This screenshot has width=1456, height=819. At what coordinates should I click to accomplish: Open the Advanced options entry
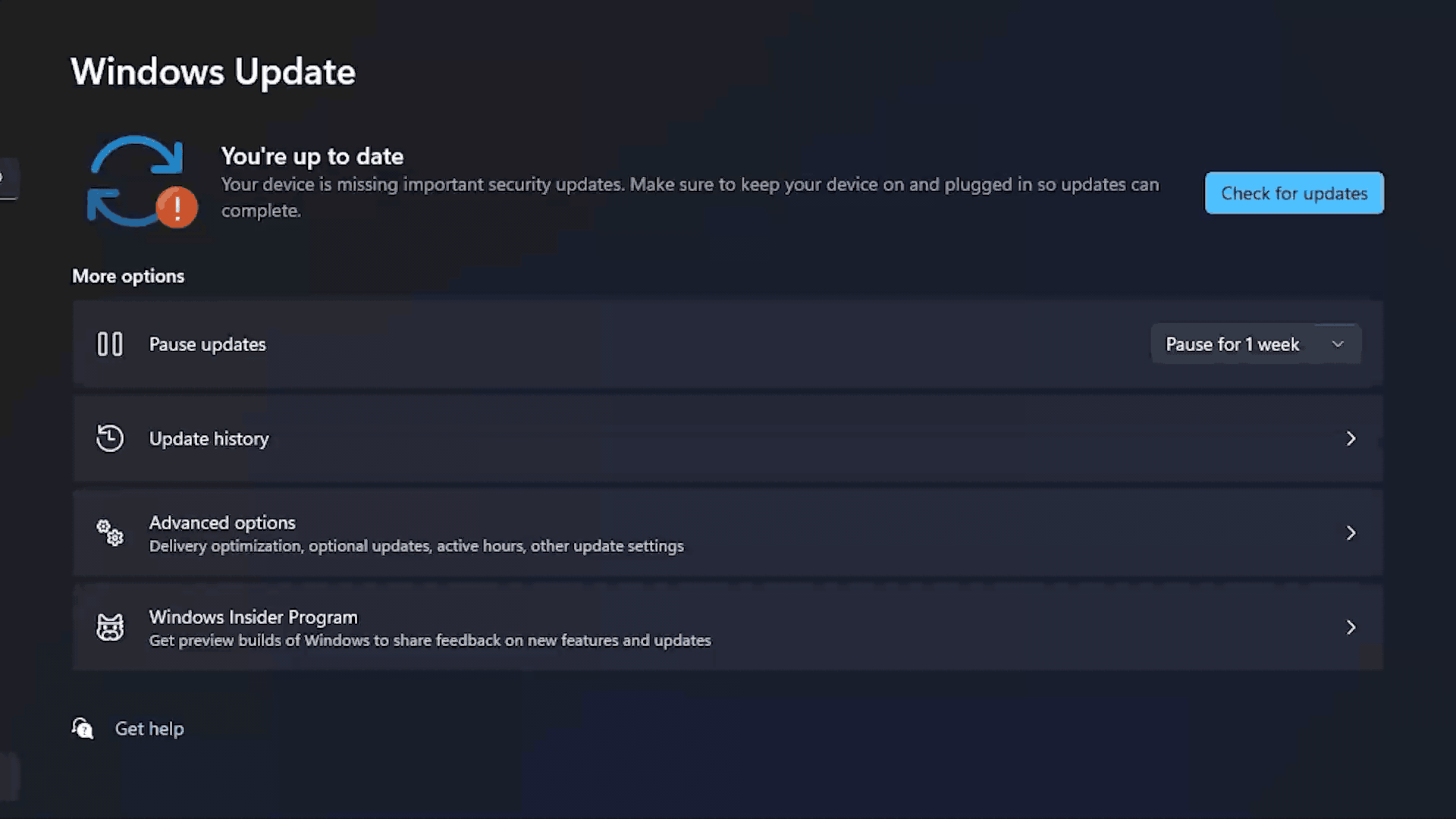(728, 533)
